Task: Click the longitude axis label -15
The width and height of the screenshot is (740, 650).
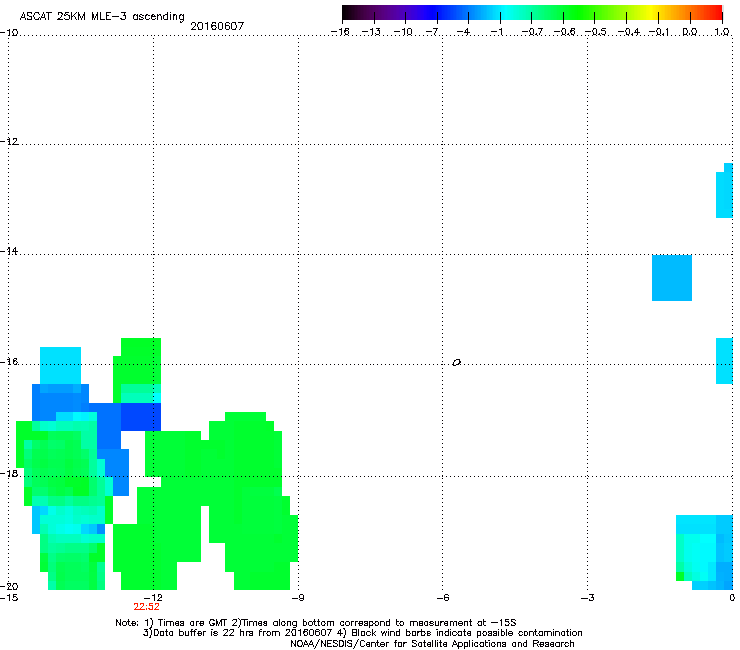Action: (x=9, y=598)
